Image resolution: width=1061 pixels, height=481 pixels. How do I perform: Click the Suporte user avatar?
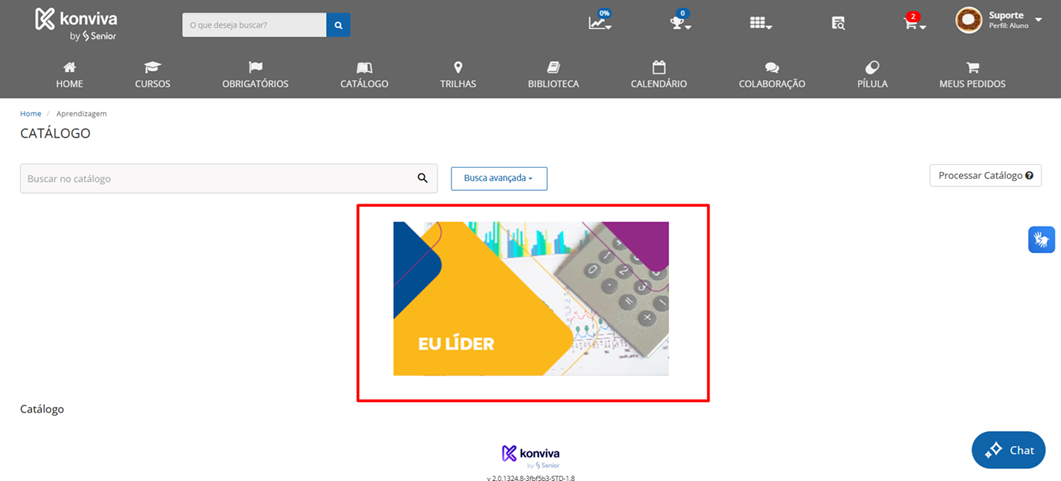pyautogui.click(x=968, y=20)
